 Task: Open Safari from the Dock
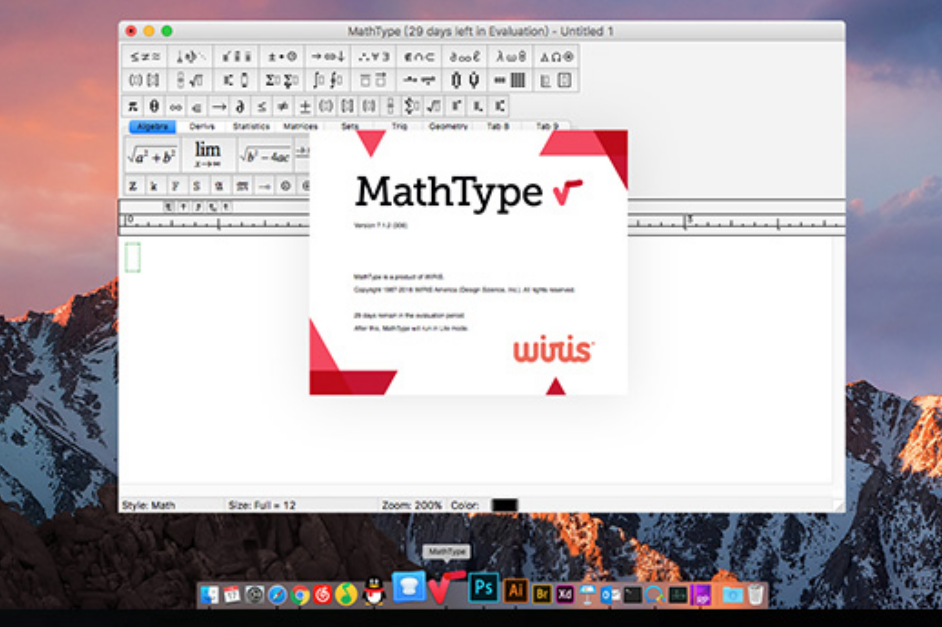tap(277, 595)
